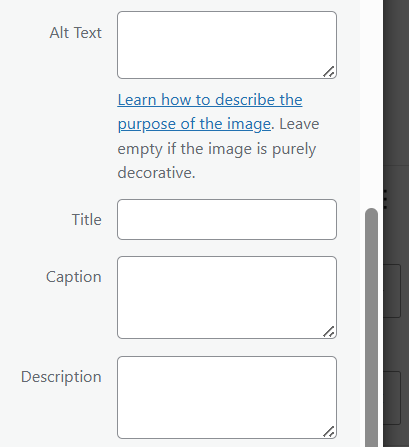Click inside the Alt Text box

[x=227, y=45]
